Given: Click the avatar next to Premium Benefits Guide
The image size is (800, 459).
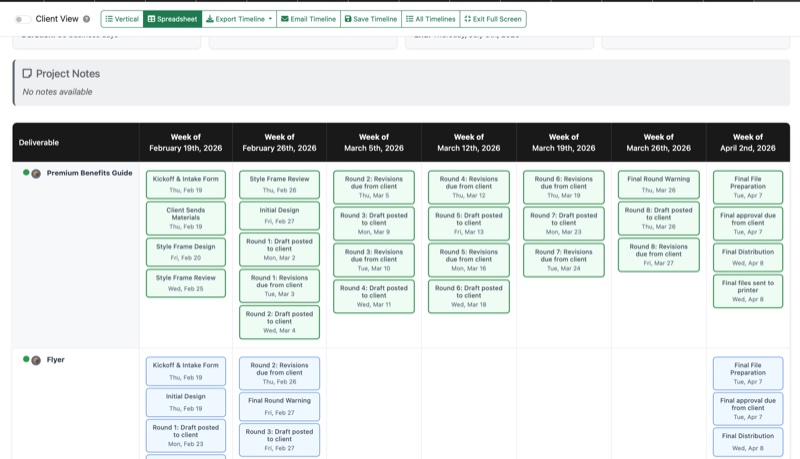Looking at the screenshot, I should click(36, 173).
